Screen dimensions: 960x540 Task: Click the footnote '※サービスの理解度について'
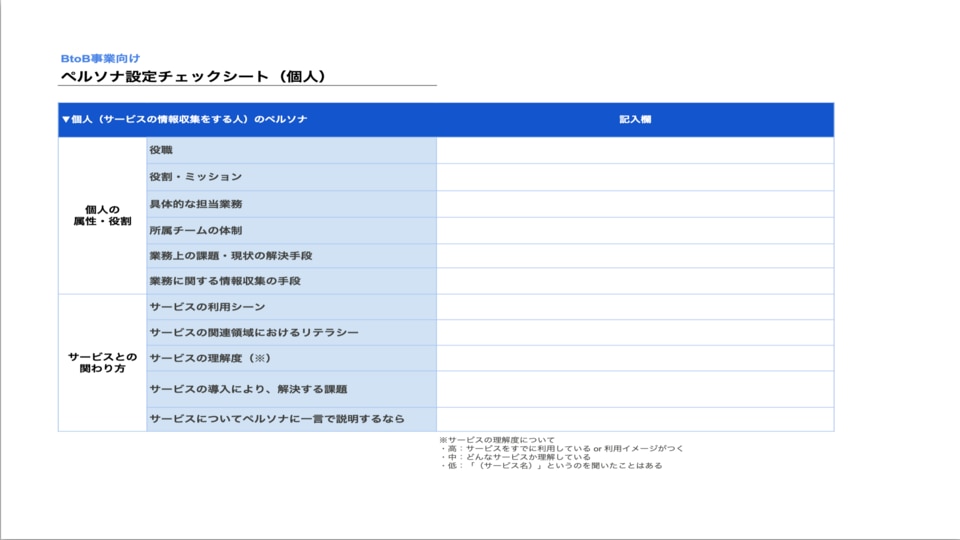click(497, 440)
